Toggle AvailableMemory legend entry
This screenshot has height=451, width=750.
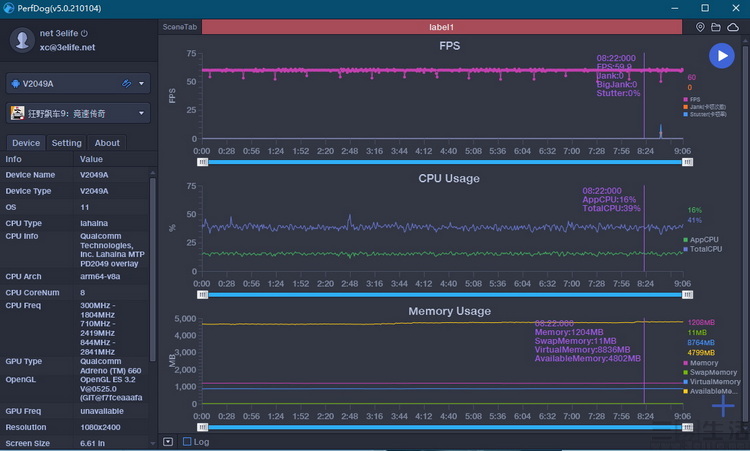point(710,391)
